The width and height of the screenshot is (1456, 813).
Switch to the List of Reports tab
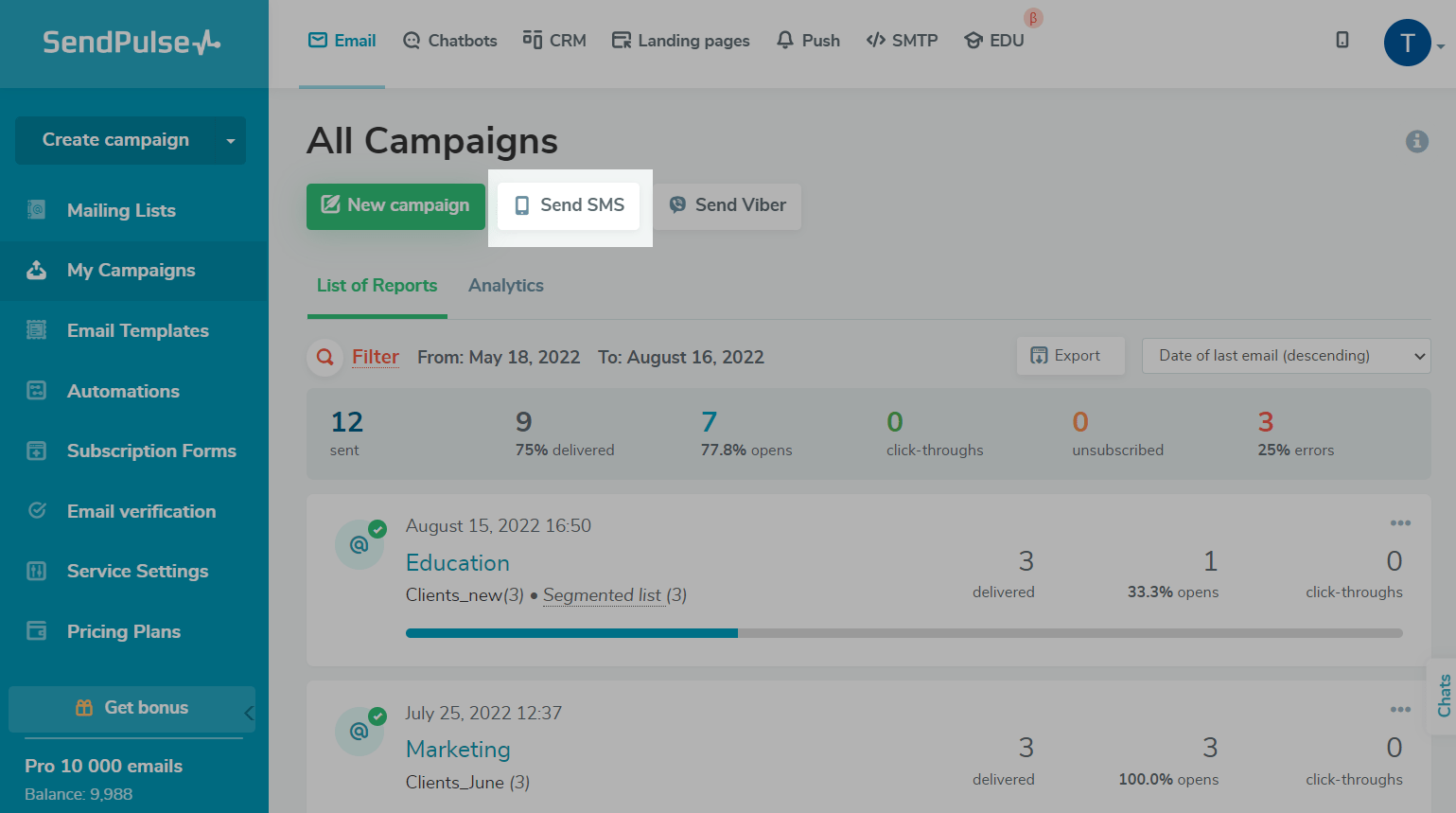[x=377, y=286]
